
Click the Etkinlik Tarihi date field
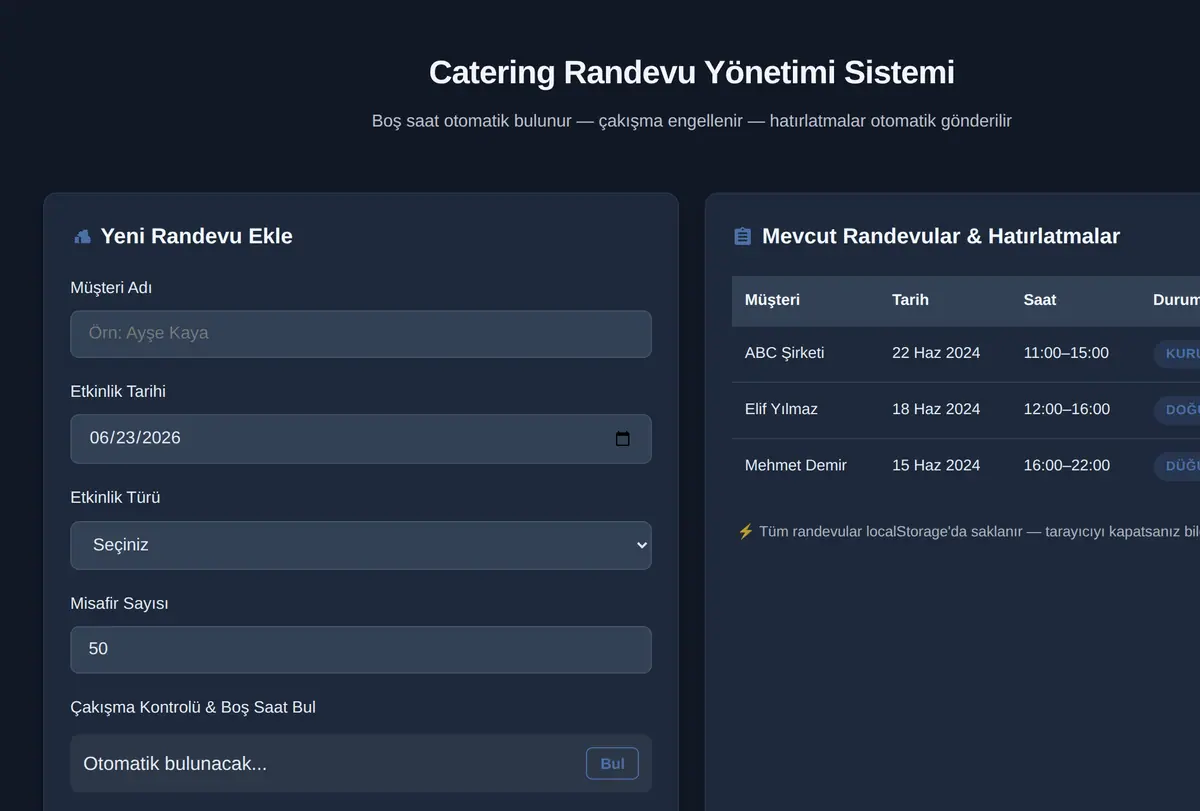(x=361, y=439)
